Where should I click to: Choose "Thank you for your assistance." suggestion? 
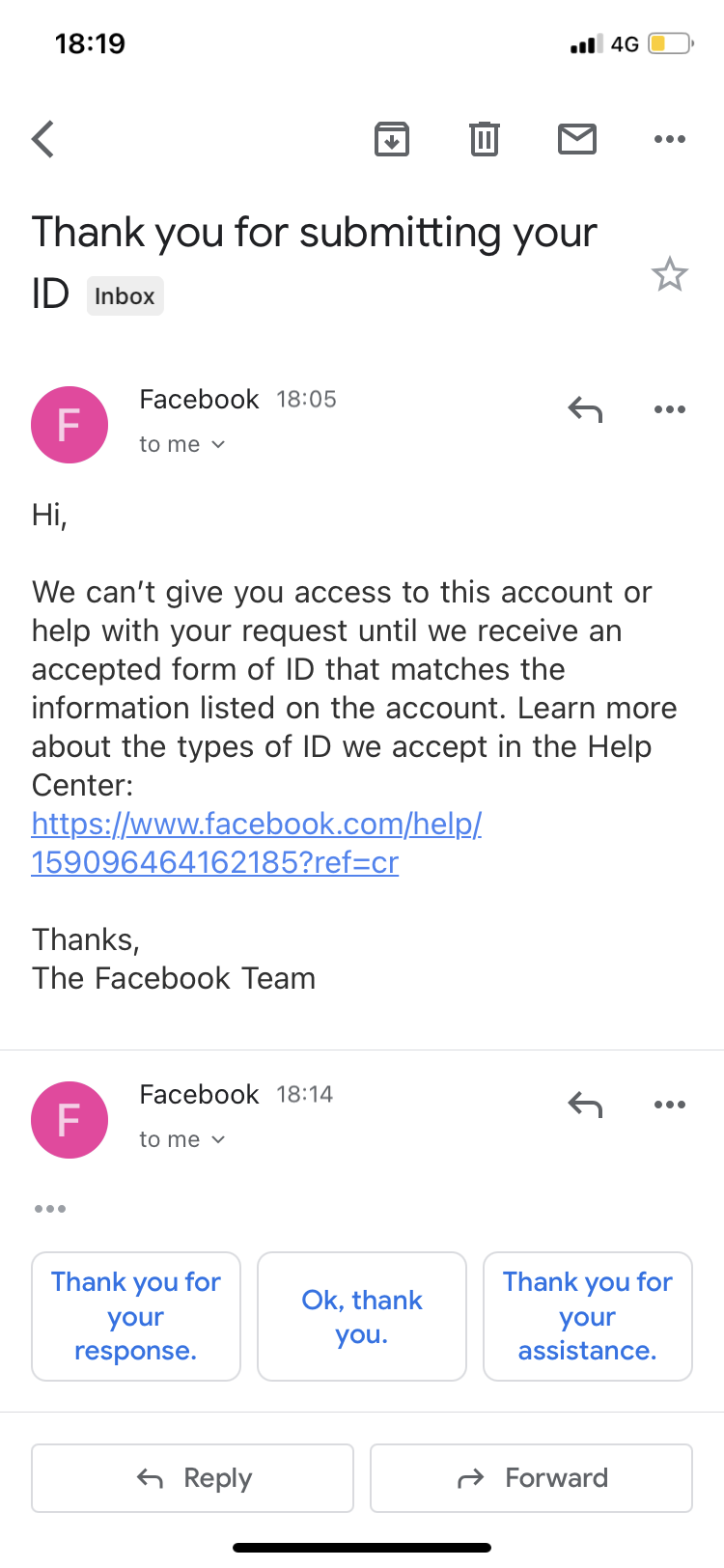[587, 1316]
